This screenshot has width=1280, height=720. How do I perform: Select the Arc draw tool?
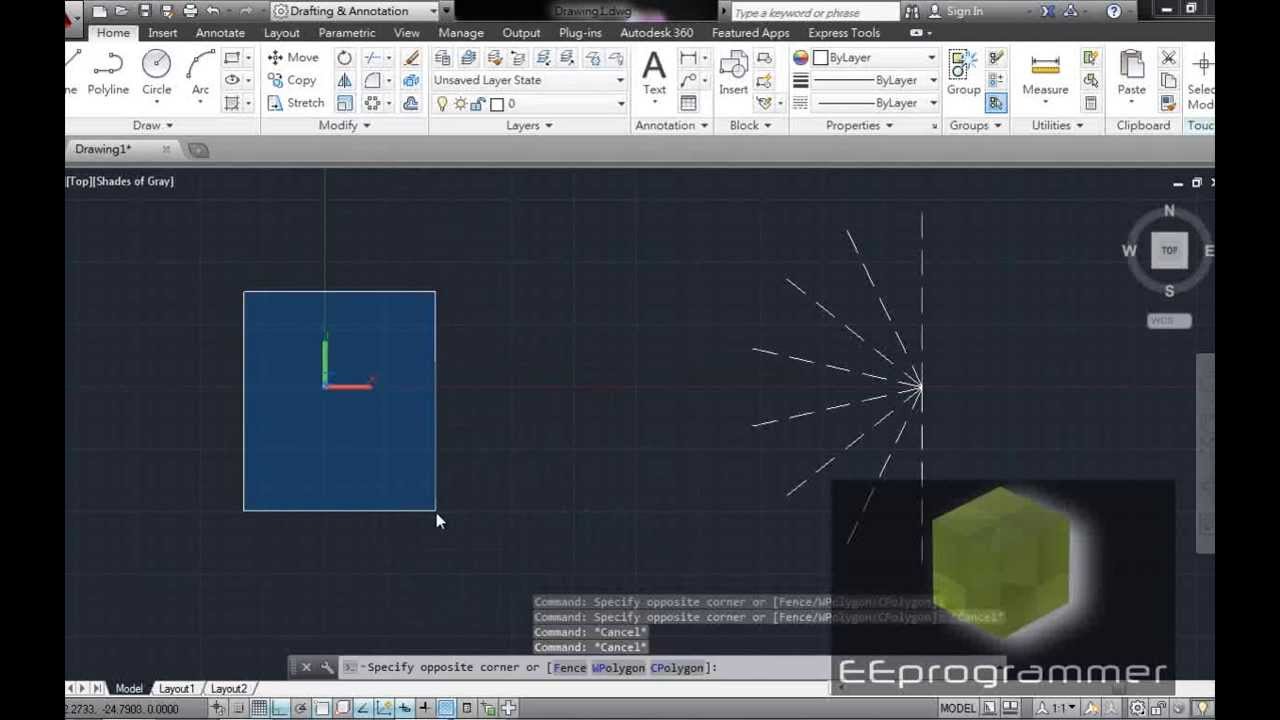(x=200, y=74)
